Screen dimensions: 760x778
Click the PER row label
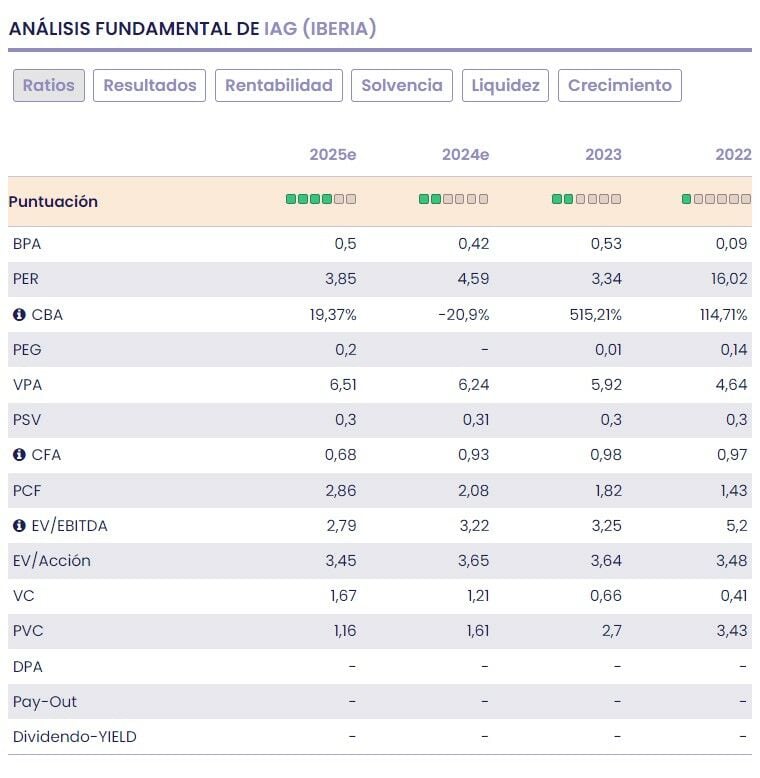pos(26,280)
